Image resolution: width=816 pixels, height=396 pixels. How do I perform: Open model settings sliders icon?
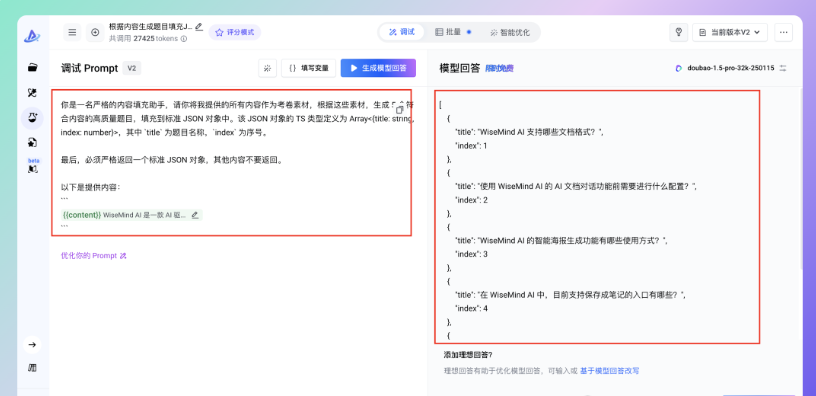click(783, 68)
